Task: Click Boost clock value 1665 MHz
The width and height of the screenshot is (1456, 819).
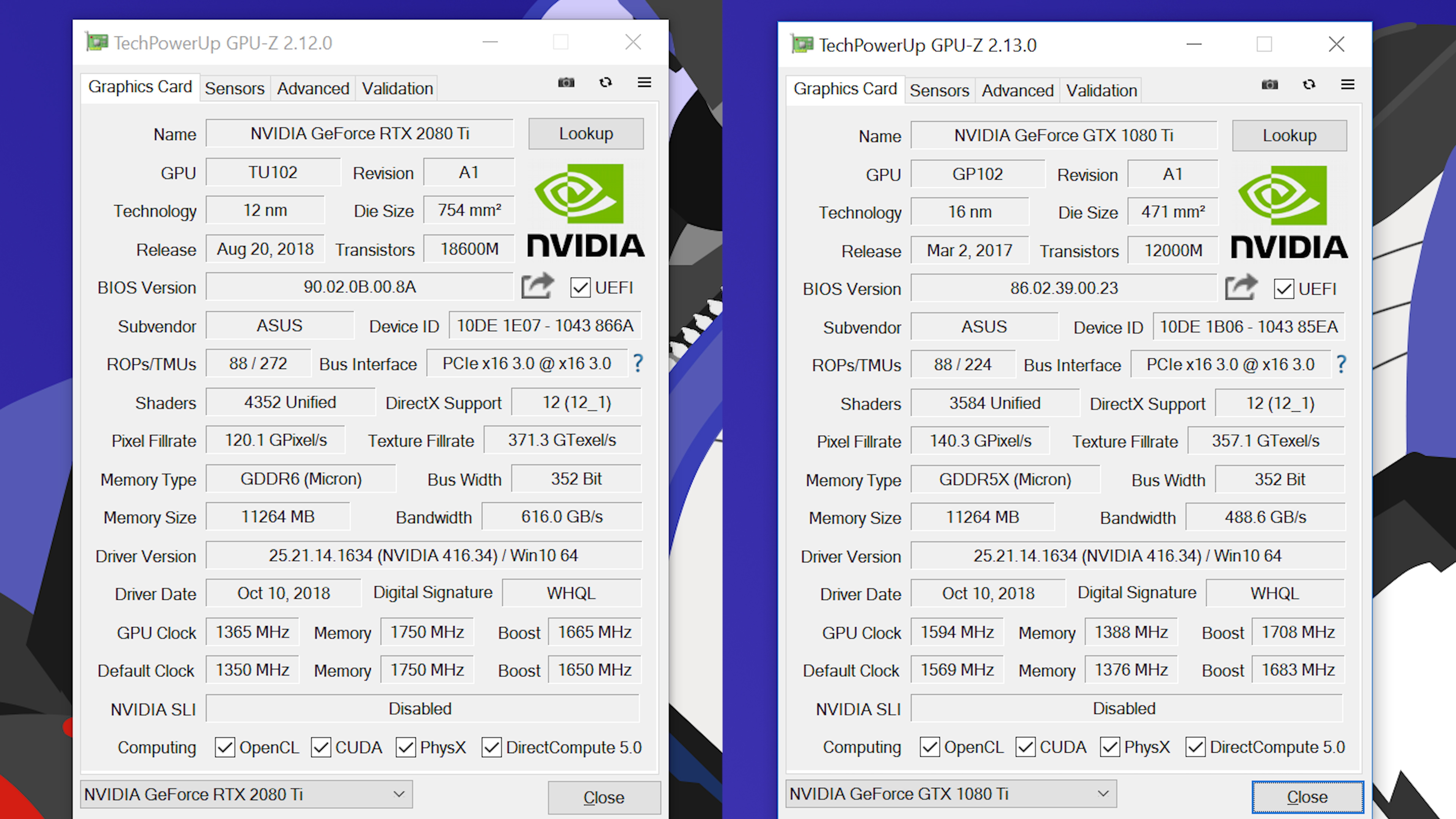Action: 595,632
